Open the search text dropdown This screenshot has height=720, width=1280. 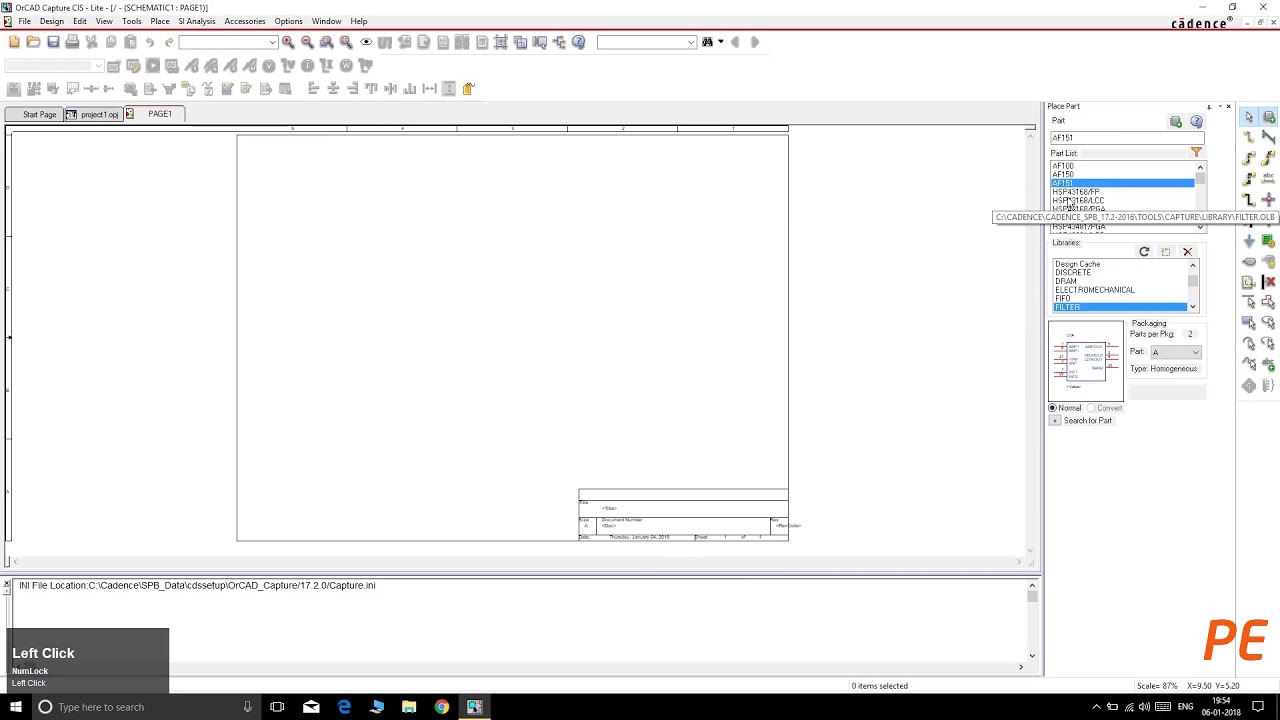pyautogui.click(x=691, y=42)
